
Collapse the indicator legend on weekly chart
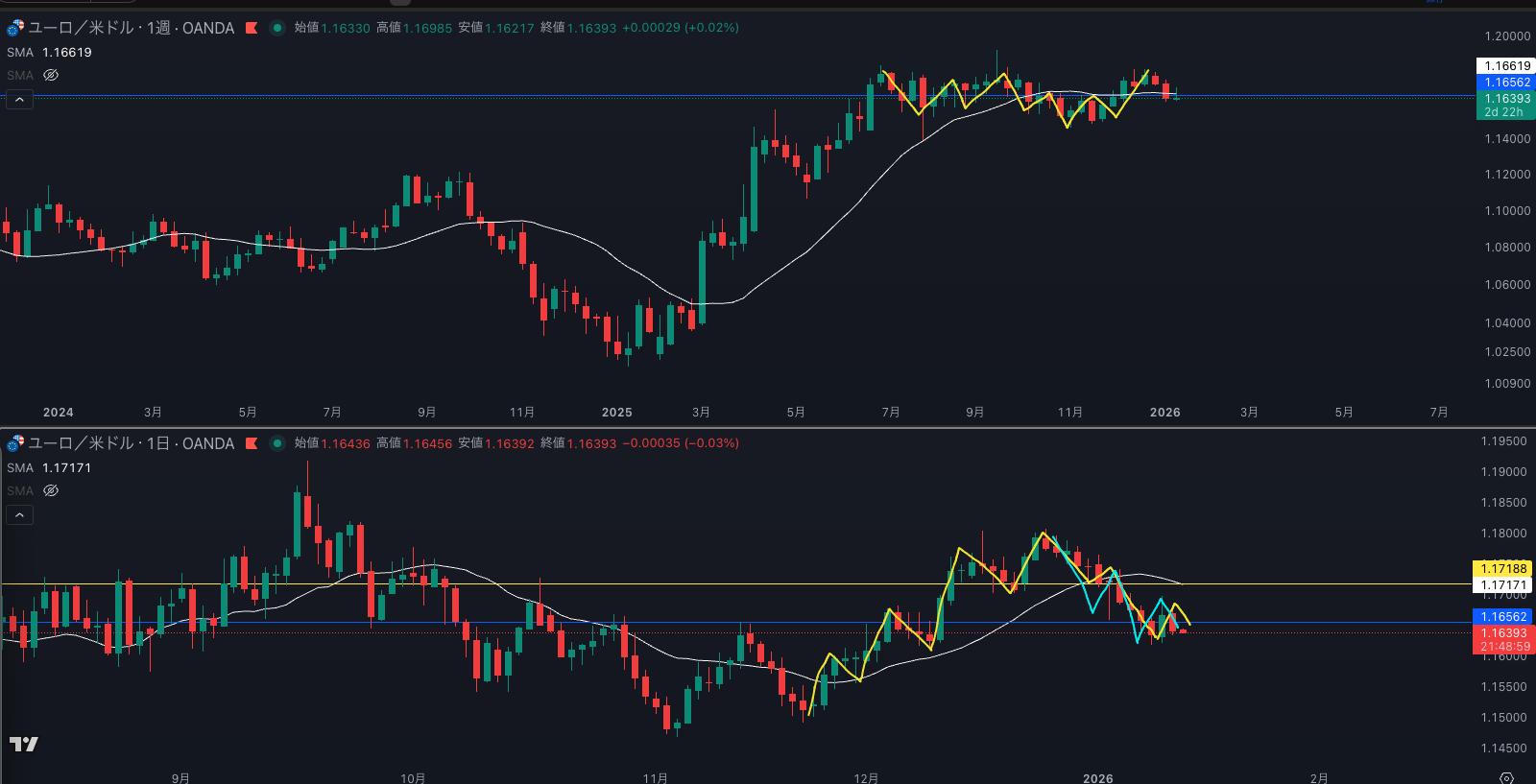[x=19, y=99]
